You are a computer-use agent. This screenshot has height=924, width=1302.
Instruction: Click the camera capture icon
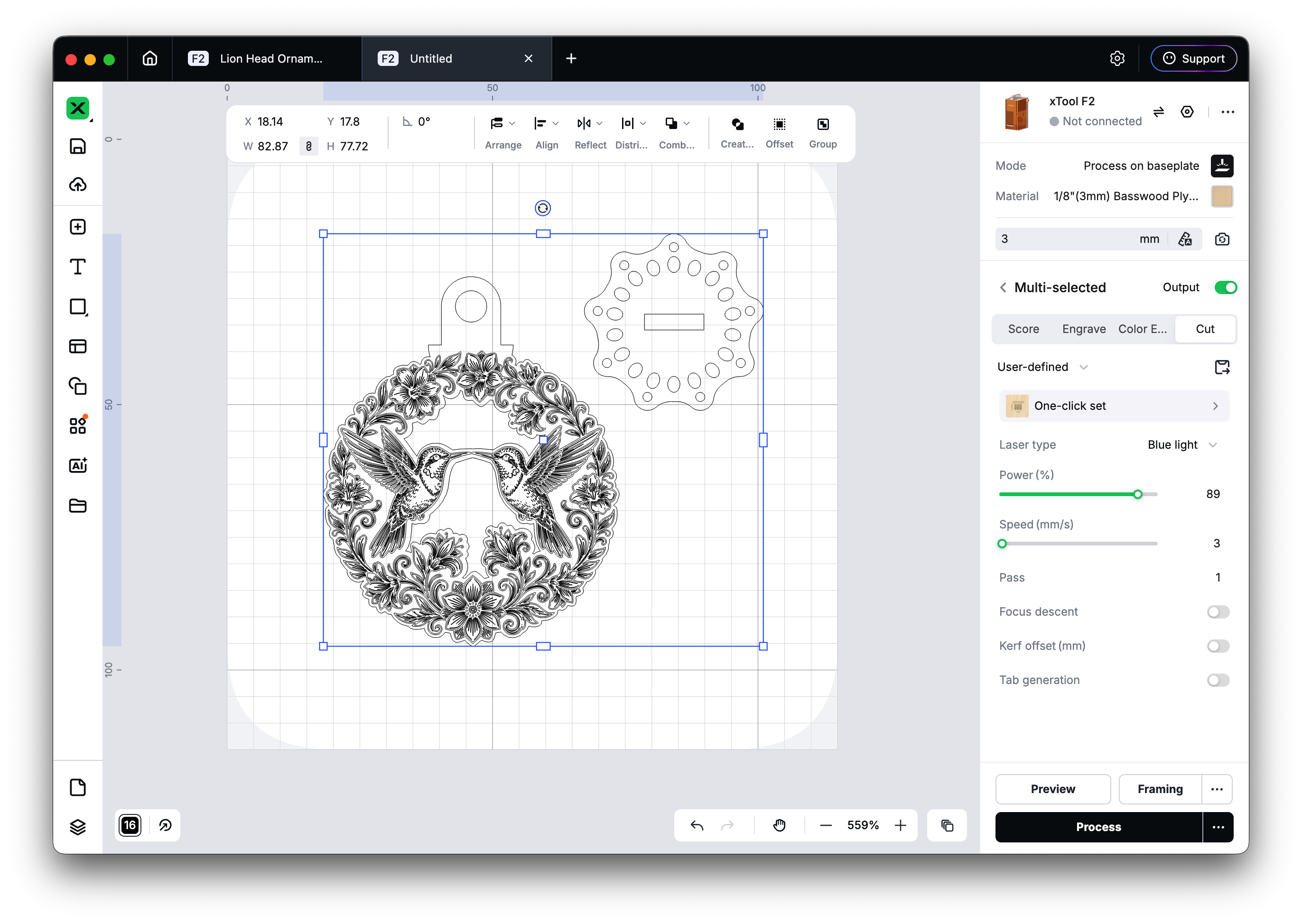tap(1222, 239)
